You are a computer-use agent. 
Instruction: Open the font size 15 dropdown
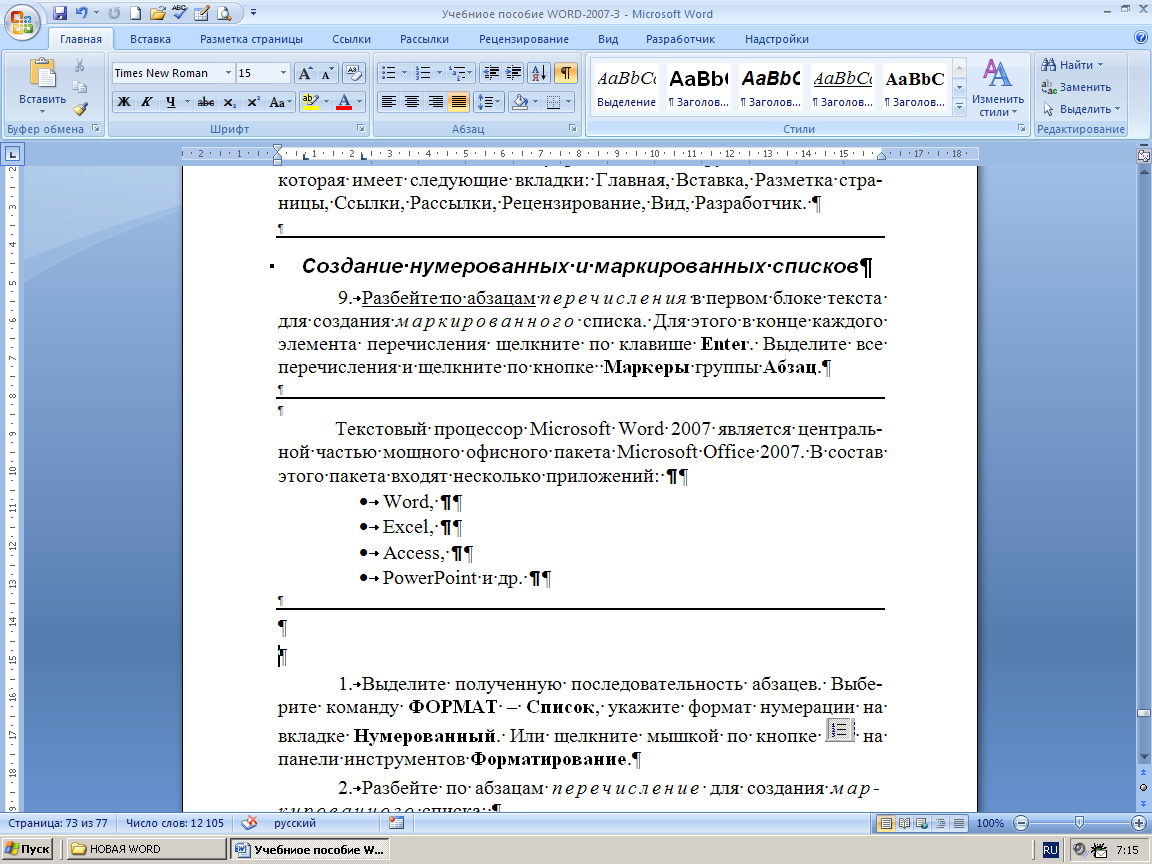pos(283,73)
